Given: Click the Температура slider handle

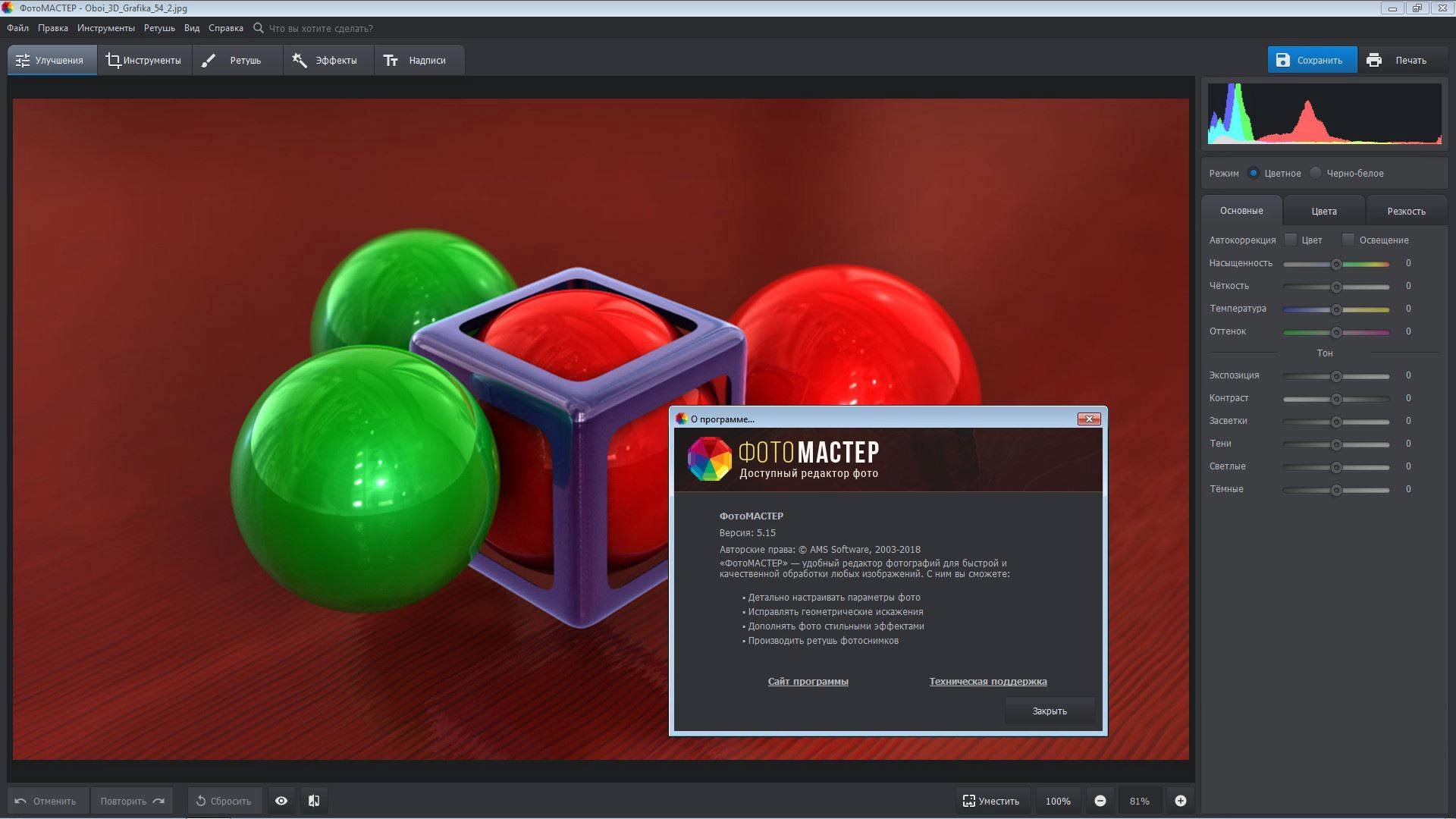Looking at the screenshot, I should point(1337,309).
